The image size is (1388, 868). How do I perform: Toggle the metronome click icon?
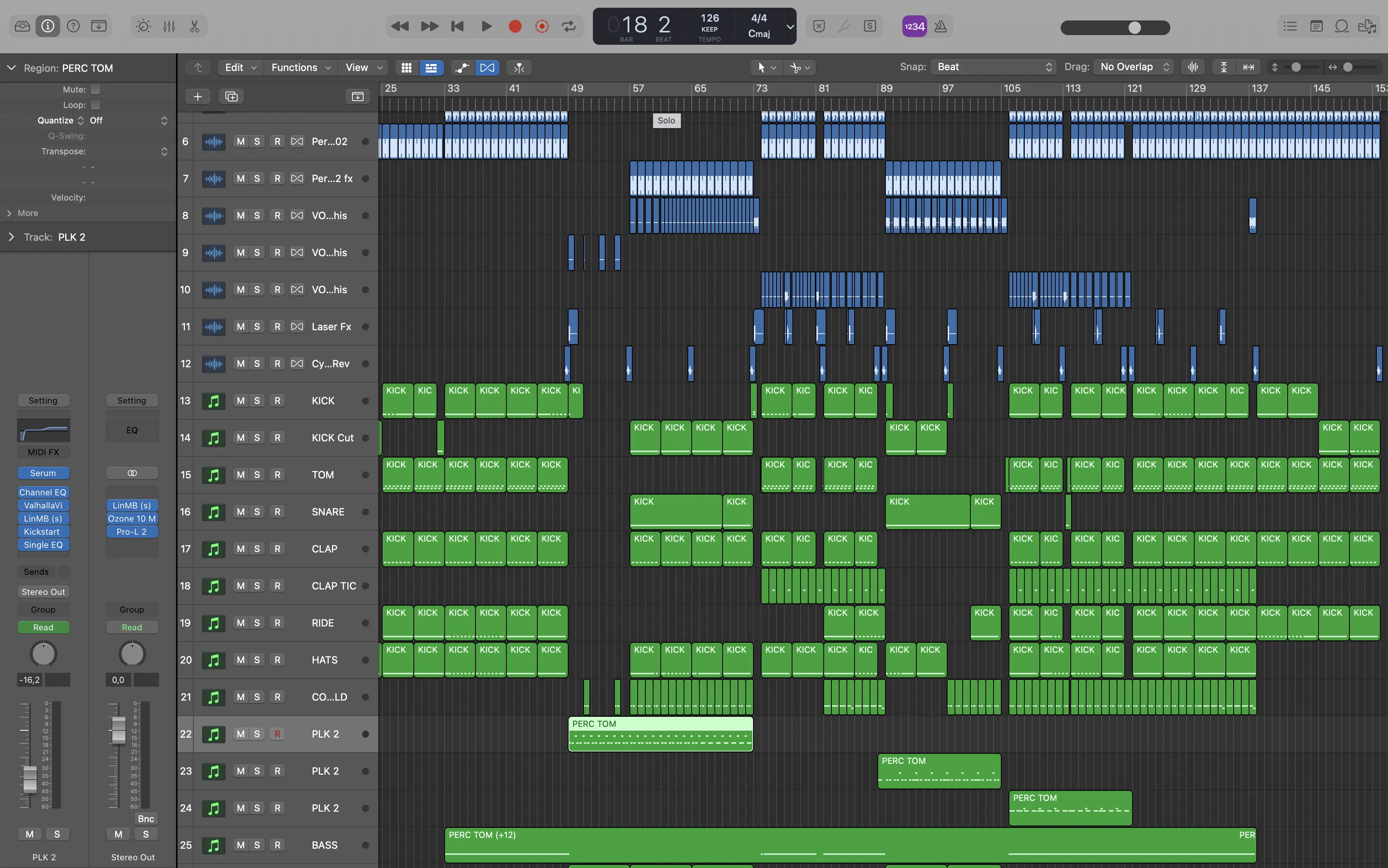pyautogui.click(x=941, y=26)
